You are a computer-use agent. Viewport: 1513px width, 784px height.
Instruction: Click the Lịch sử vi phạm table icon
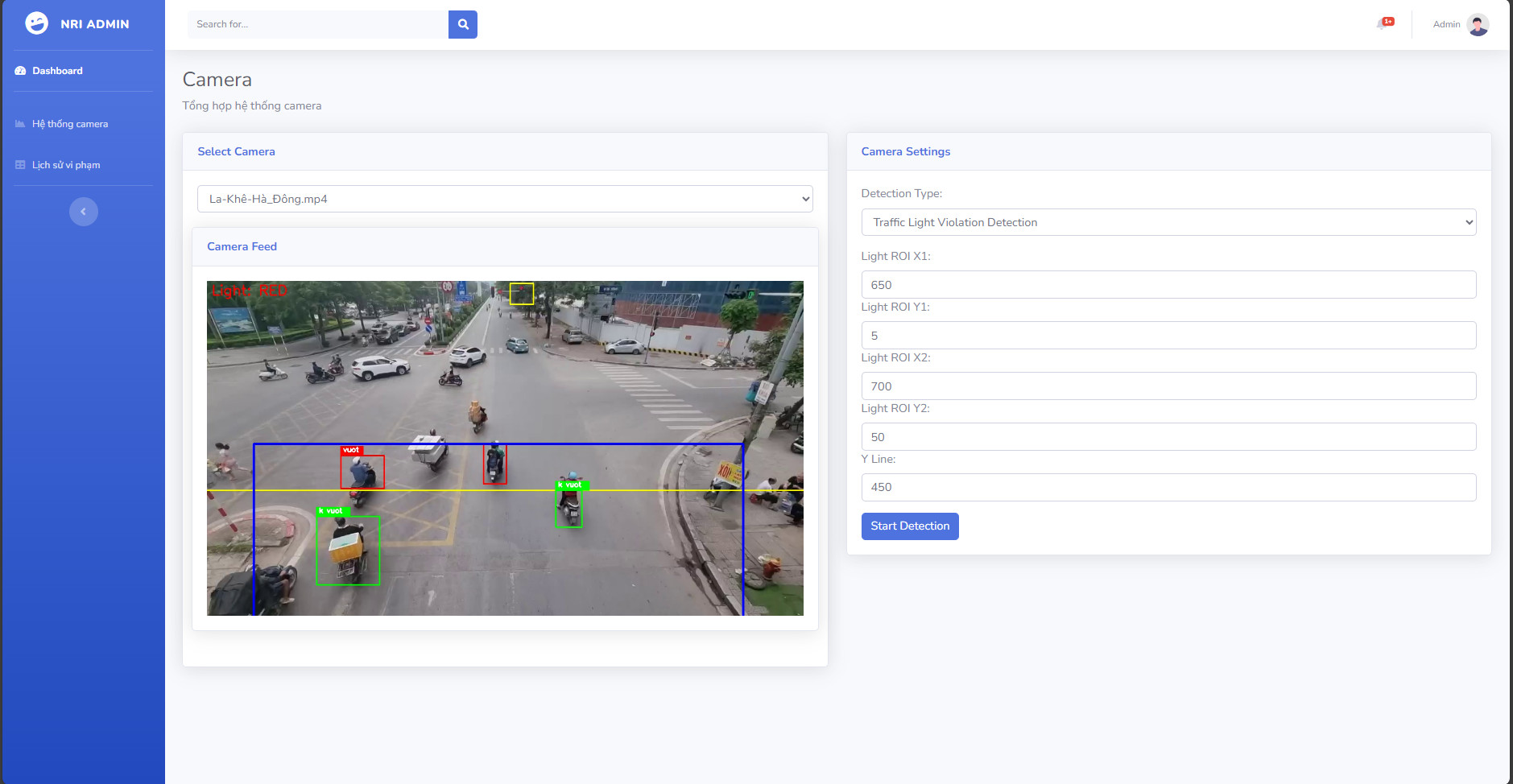click(x=20, y=165)
